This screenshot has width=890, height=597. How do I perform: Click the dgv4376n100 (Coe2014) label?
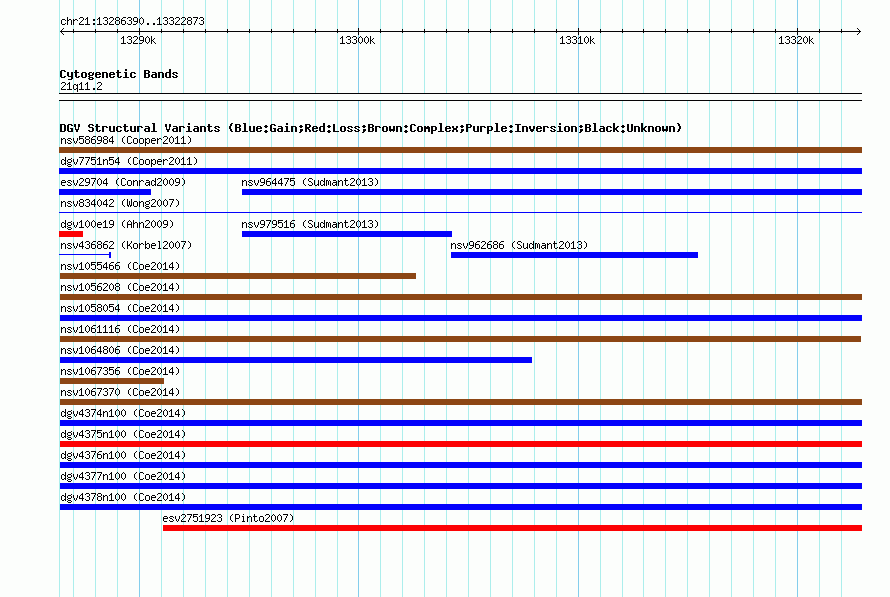click(123, 455)
